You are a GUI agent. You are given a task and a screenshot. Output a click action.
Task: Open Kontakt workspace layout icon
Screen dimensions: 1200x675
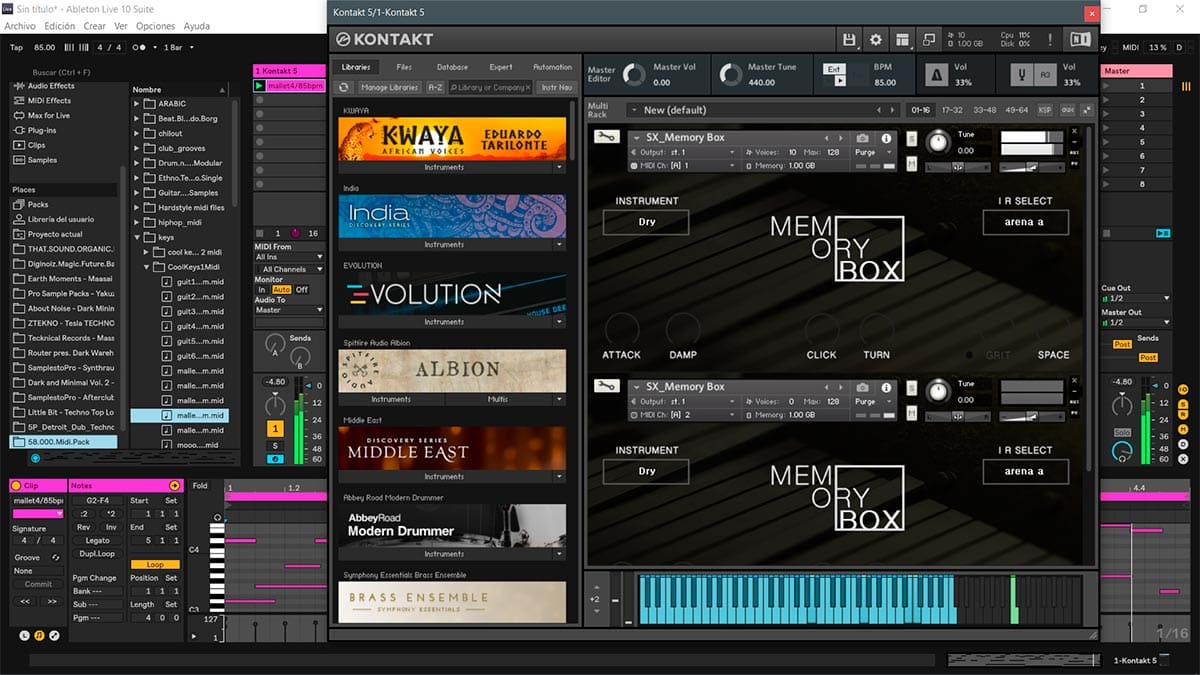[x=903, y=39]
